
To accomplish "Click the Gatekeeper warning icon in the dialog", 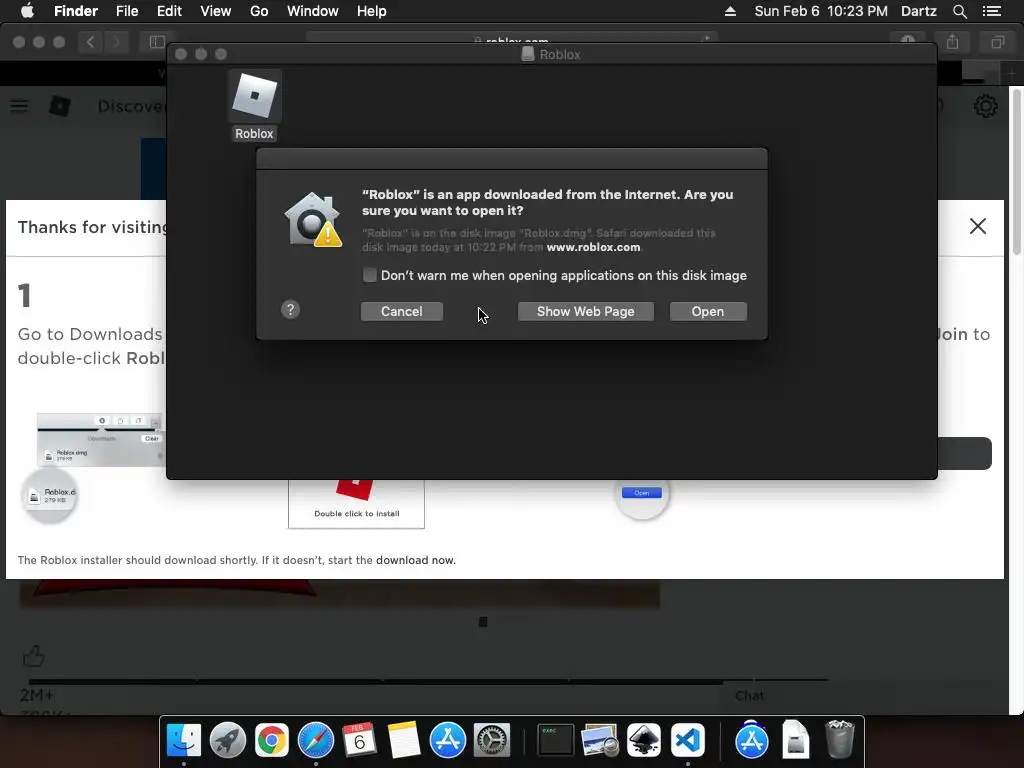I will pyautogui.click(x=313, y=220).
